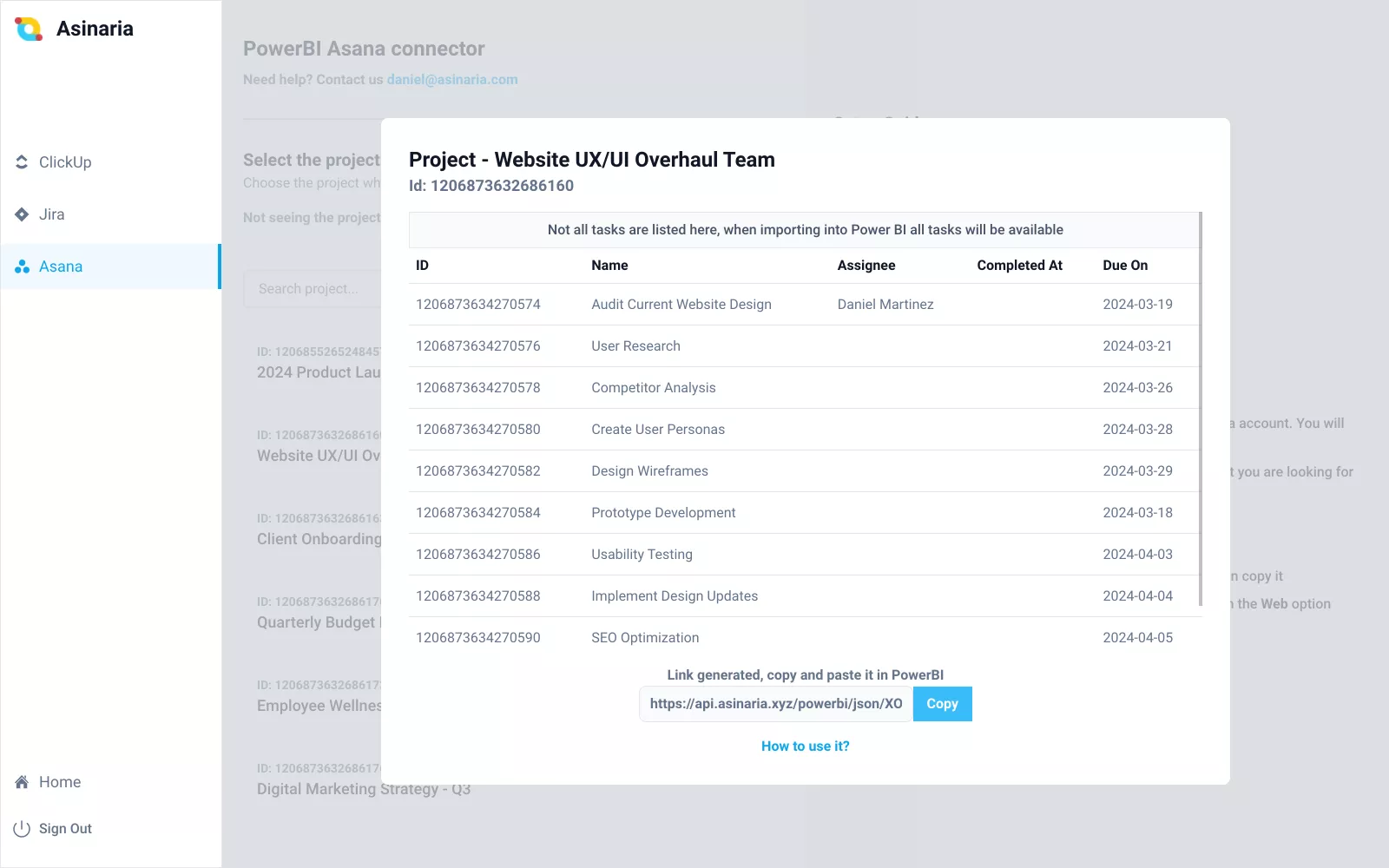1389x868 pixels.
Task: Click the SEO Optimization task row
Action: pyautogui.click(x=645, y=638)
